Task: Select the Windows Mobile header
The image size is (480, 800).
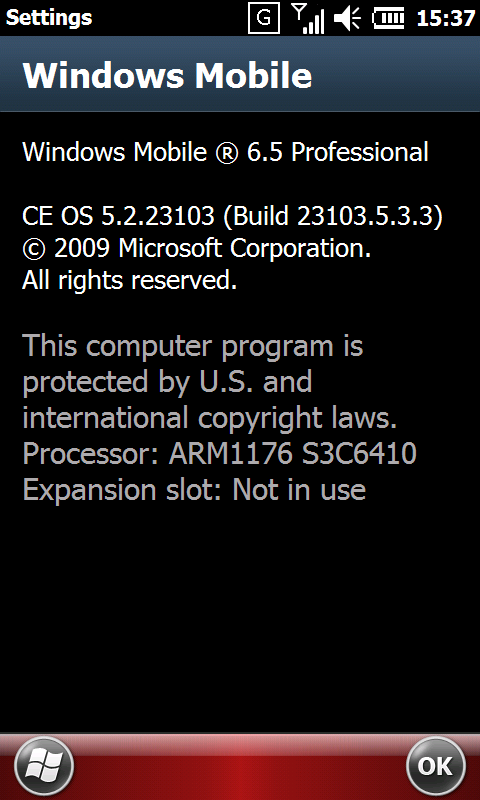Action: 167,76
